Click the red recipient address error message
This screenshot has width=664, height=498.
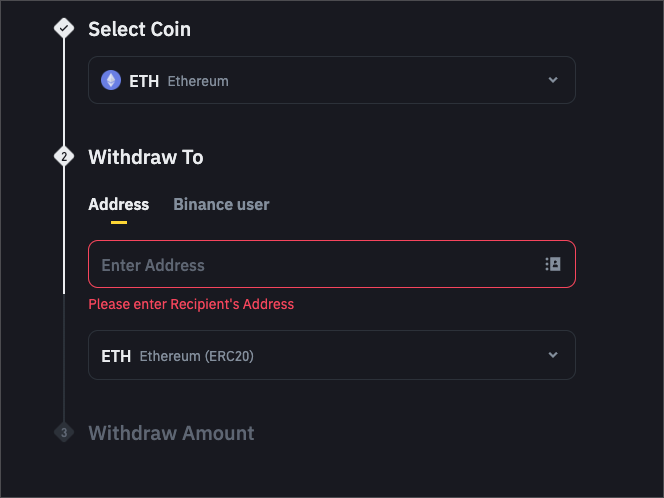(x=191, y=304)
